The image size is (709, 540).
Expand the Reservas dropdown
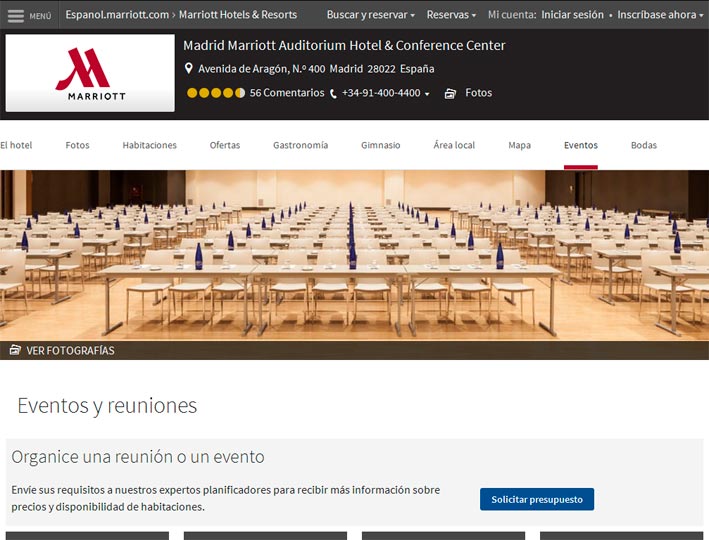click(x=451, y=15)
